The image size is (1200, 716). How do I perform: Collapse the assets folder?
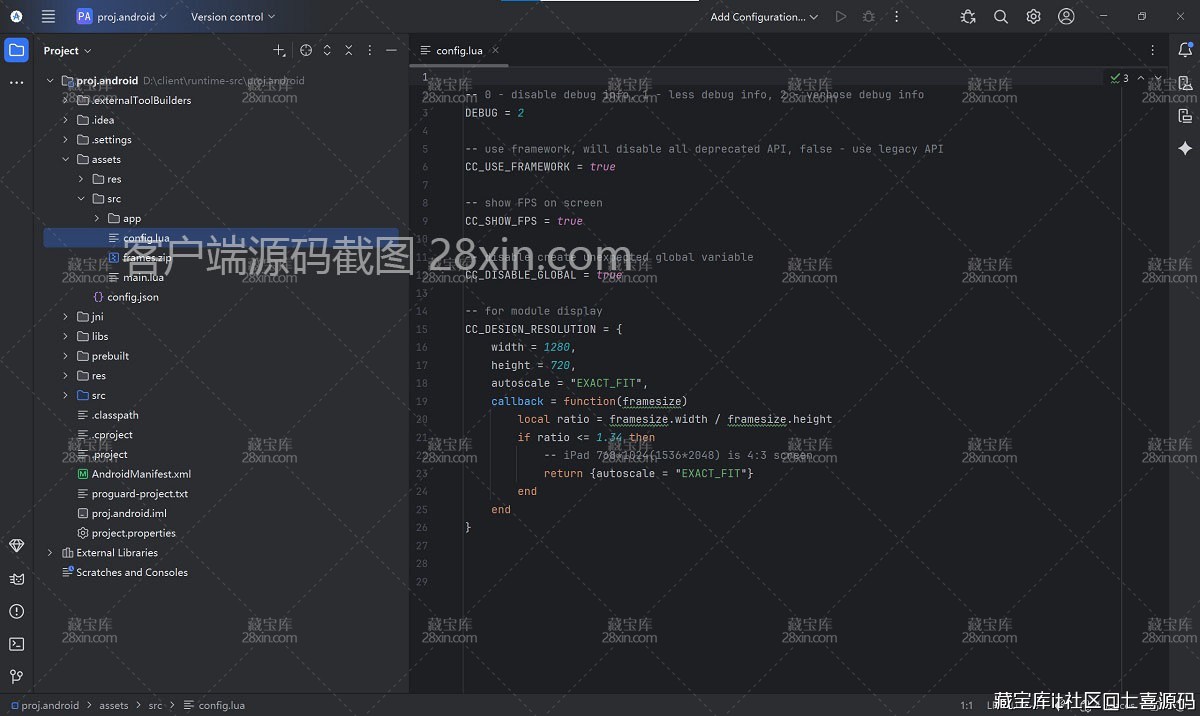66,159
